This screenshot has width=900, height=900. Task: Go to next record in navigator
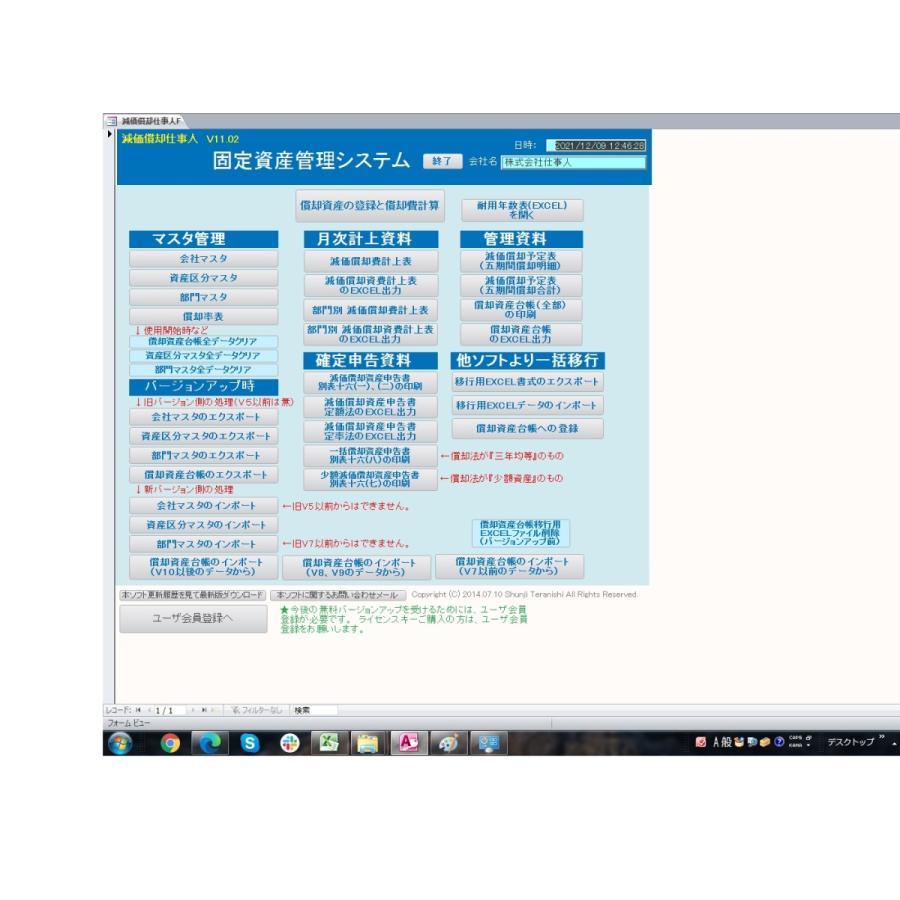(193, 710)
